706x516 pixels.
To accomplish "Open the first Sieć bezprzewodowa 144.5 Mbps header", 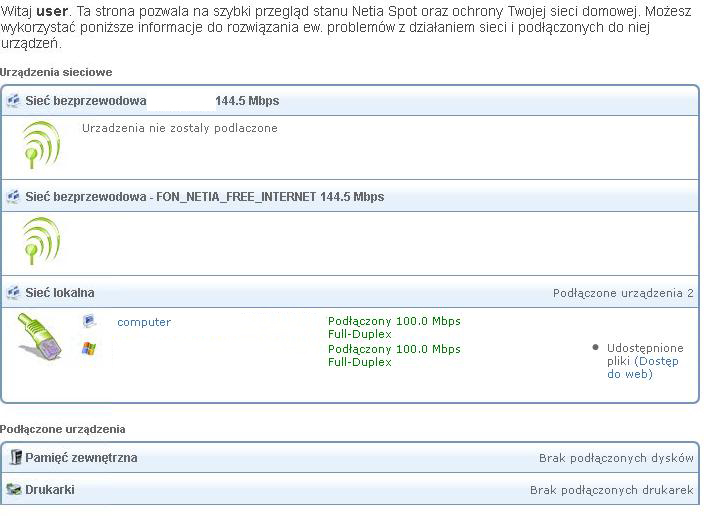I will coord(350,100).
